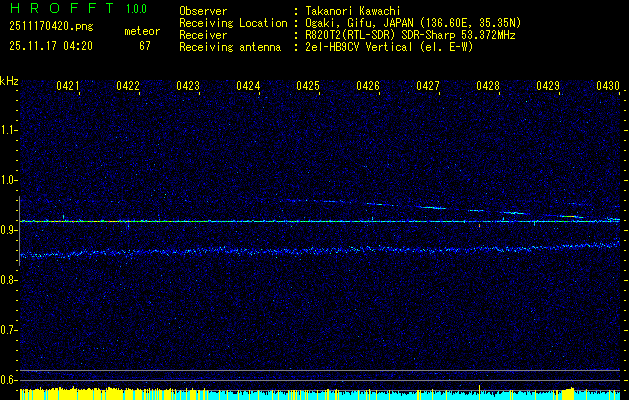Click the 0428 time marker
The image size is (629, 400).
click(x=488, y=87)
